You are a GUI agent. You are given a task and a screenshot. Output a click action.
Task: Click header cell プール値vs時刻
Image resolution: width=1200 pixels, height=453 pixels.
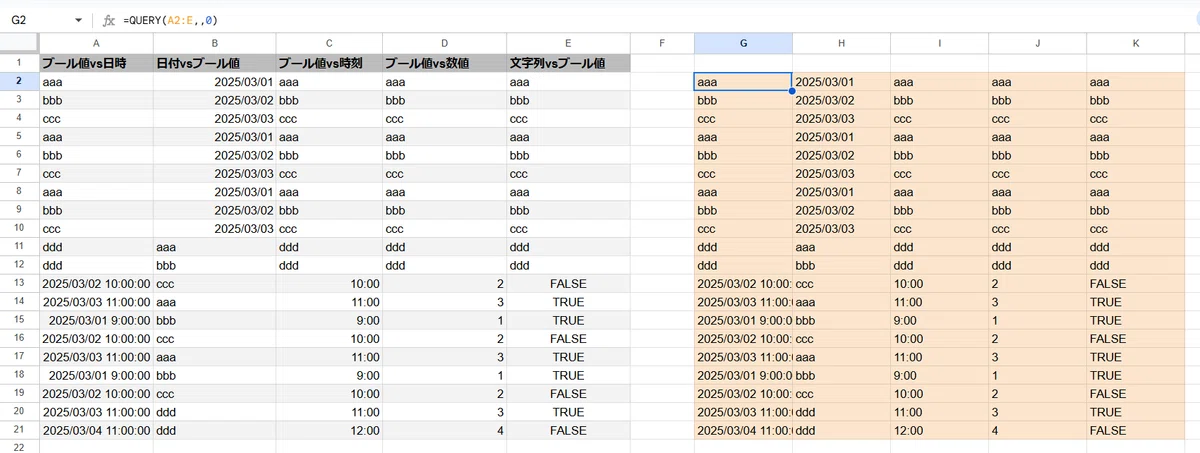[329, 63]
